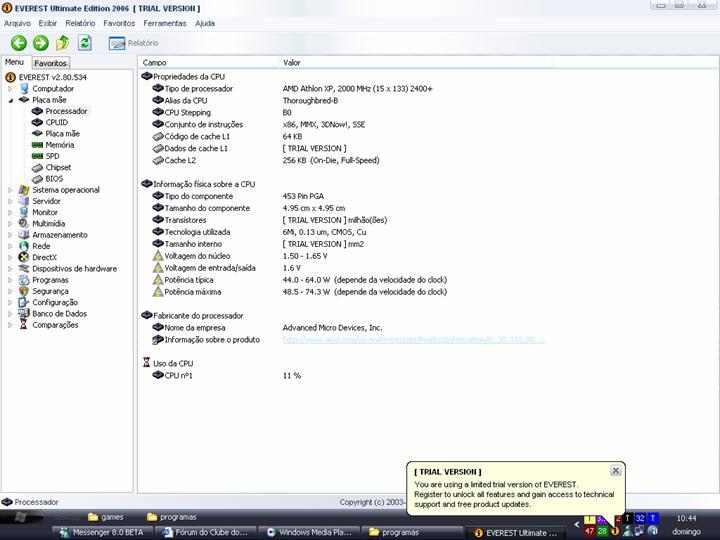This screenshot has width=720, height=540.
Task: Expand the Rede tree node
Action: [10, 246]
